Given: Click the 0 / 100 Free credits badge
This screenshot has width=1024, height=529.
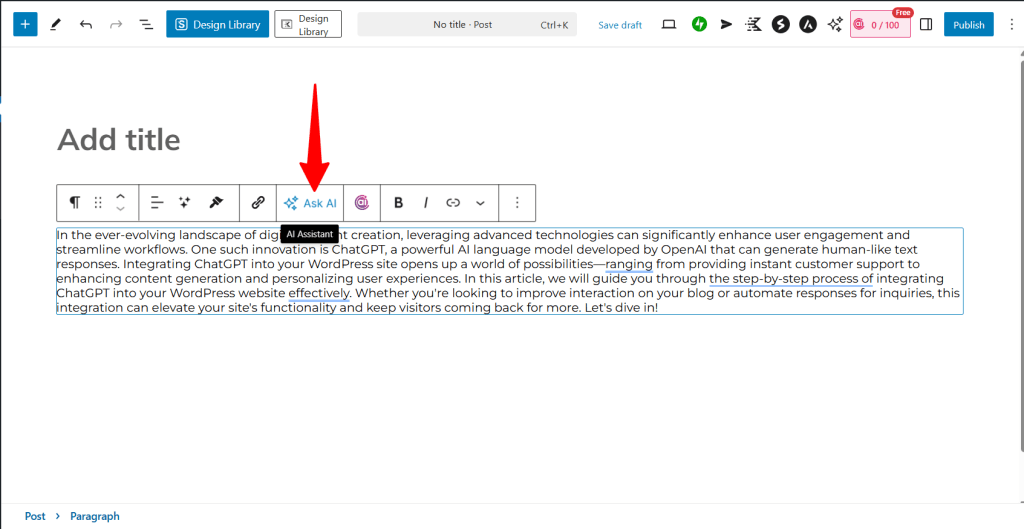Looking at the screenshot, I should tap(880, 24).
